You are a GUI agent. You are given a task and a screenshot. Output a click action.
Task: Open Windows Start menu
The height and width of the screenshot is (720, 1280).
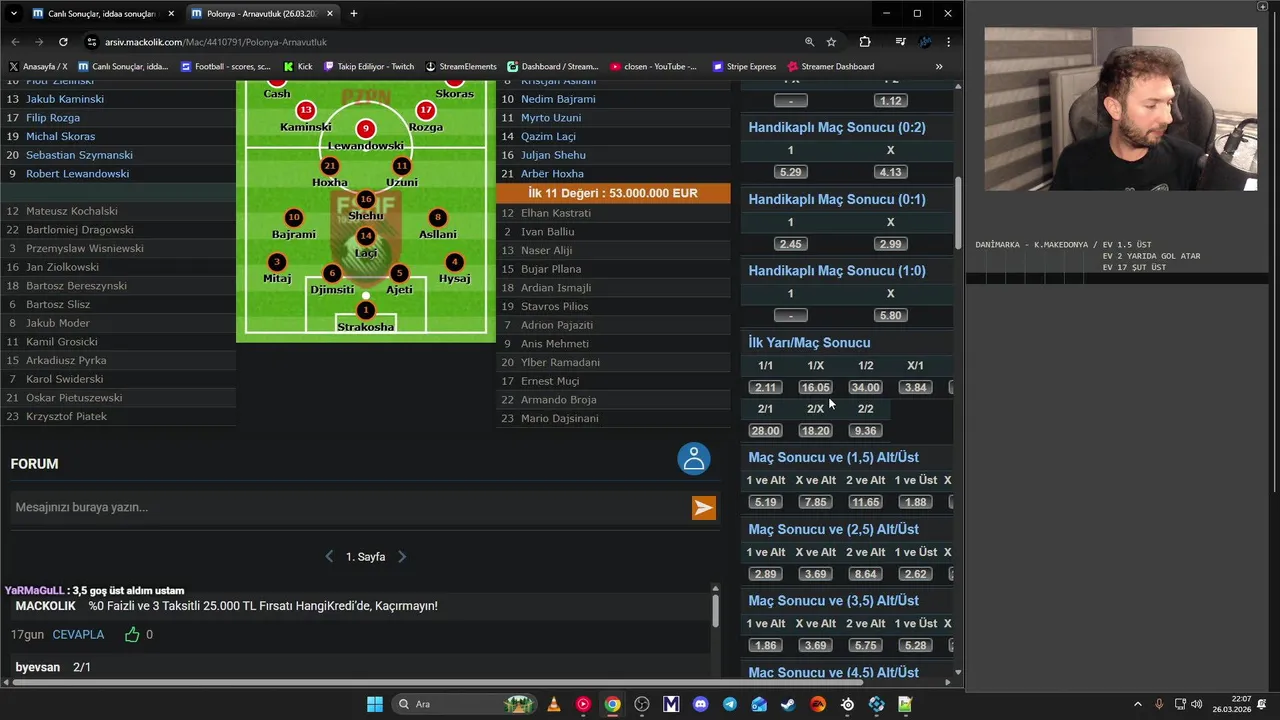(x=375, y=704)
